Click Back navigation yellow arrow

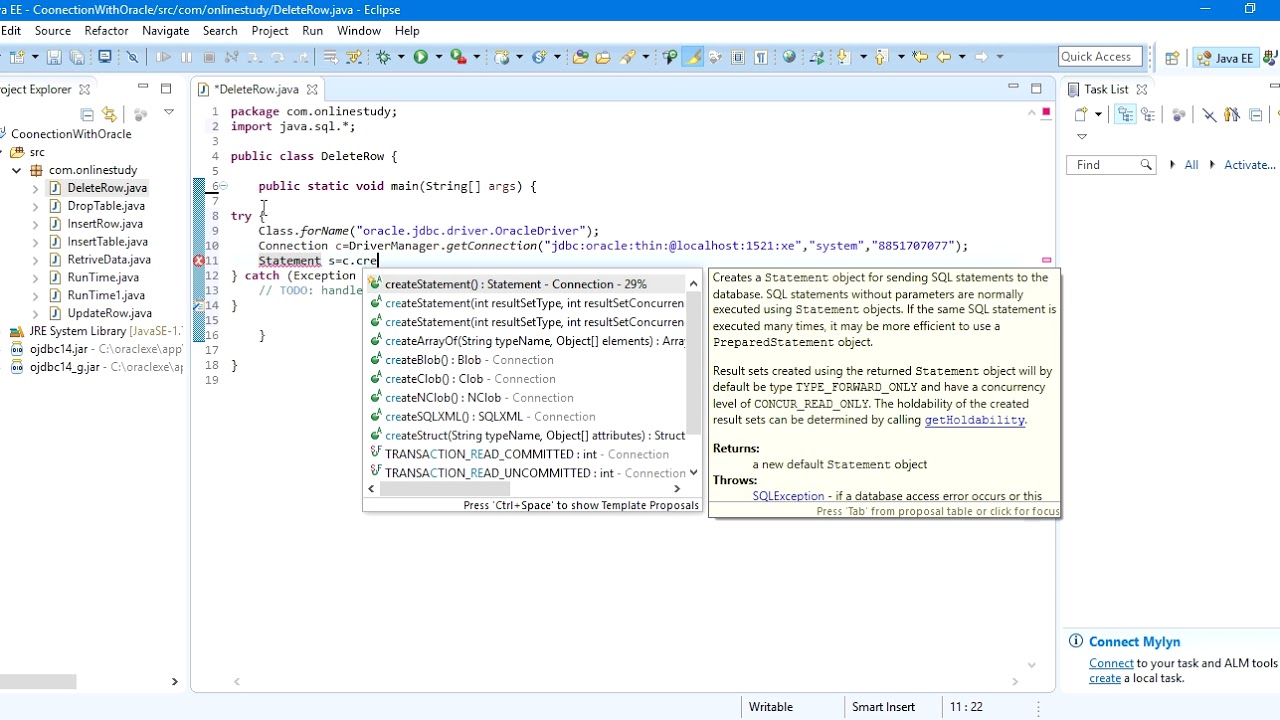click(943, 57)
